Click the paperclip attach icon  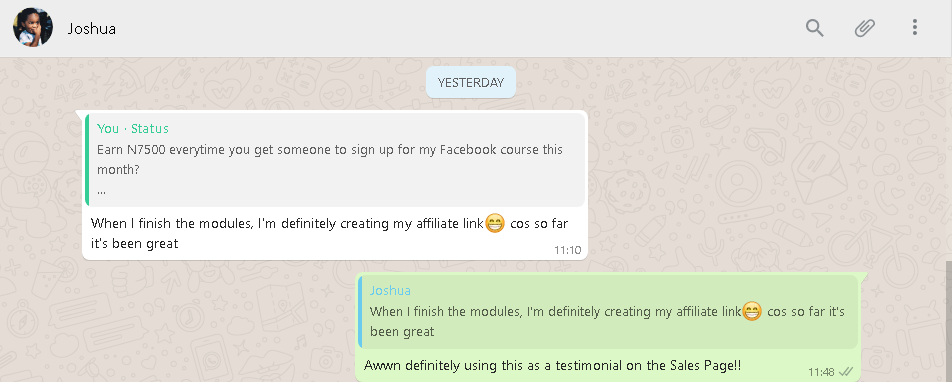point(865,28)
